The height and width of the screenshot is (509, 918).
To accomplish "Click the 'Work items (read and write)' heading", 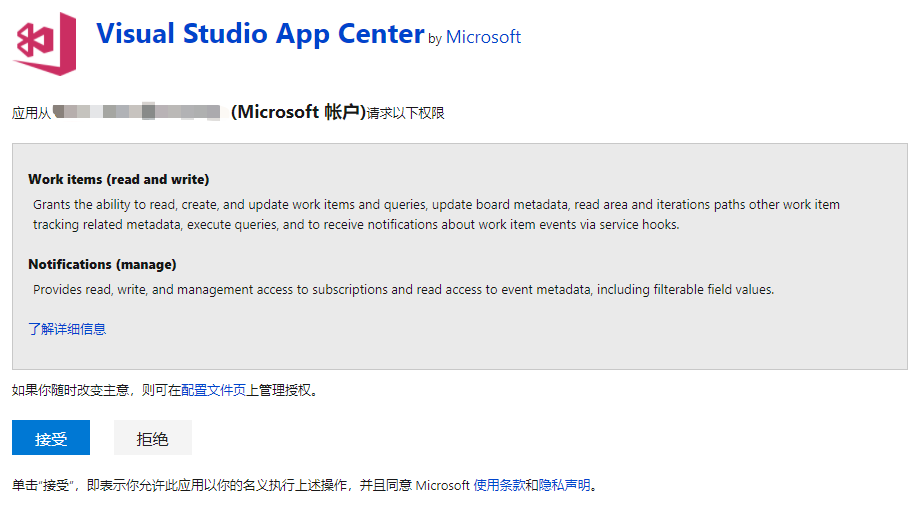I will click(118, 179).
